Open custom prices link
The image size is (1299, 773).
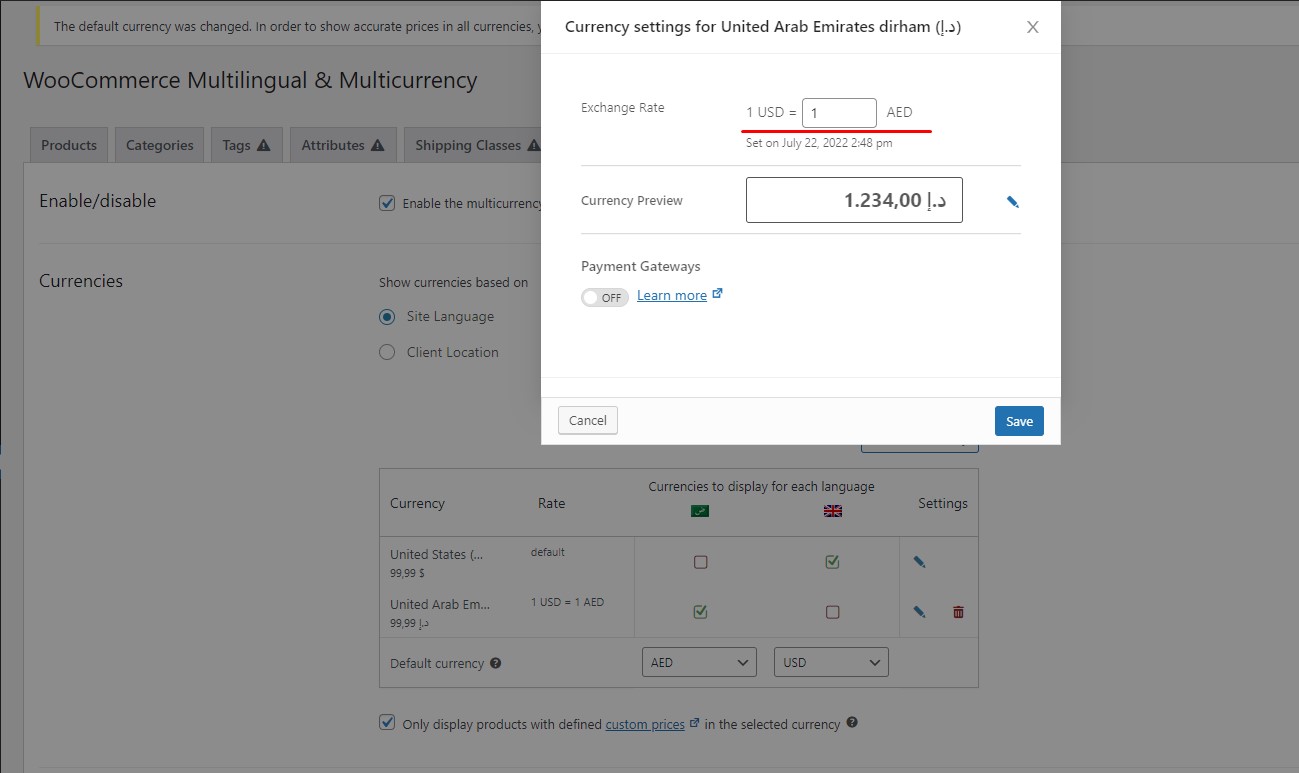(x=645, y=724)
